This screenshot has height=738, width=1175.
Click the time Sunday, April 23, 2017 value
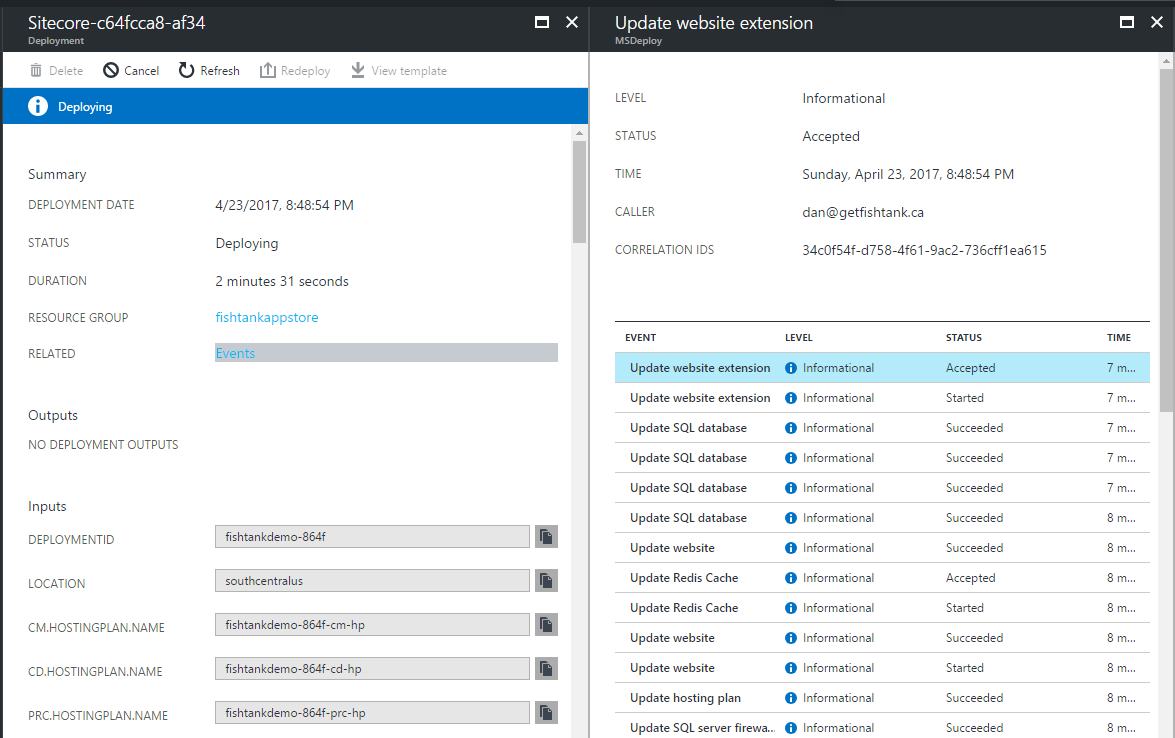pos(907,174)
